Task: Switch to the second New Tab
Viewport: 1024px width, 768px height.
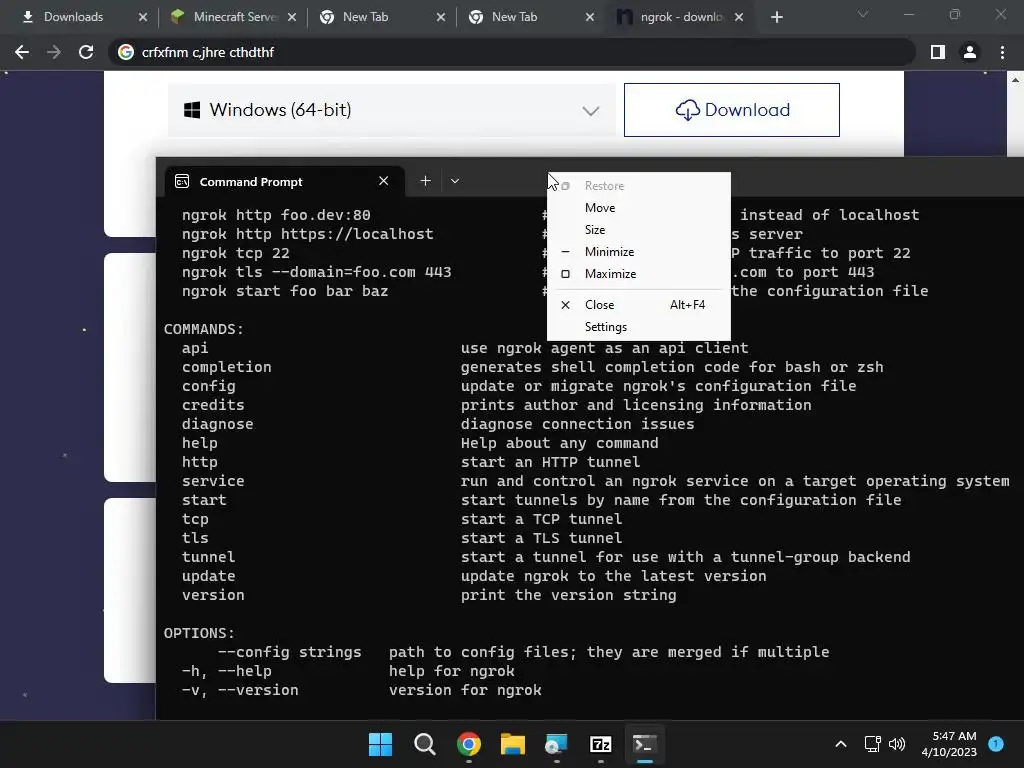Action: click(515, 17)
